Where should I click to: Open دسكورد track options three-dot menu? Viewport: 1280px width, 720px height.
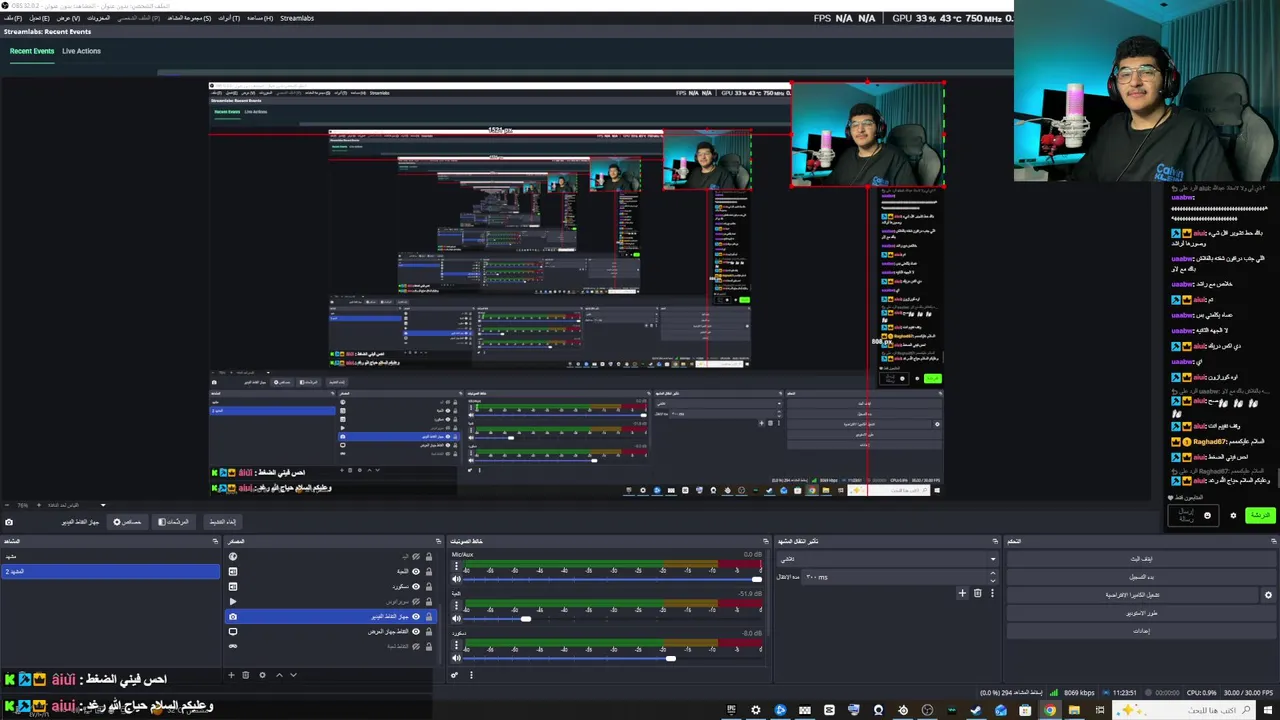pos(456,644)
